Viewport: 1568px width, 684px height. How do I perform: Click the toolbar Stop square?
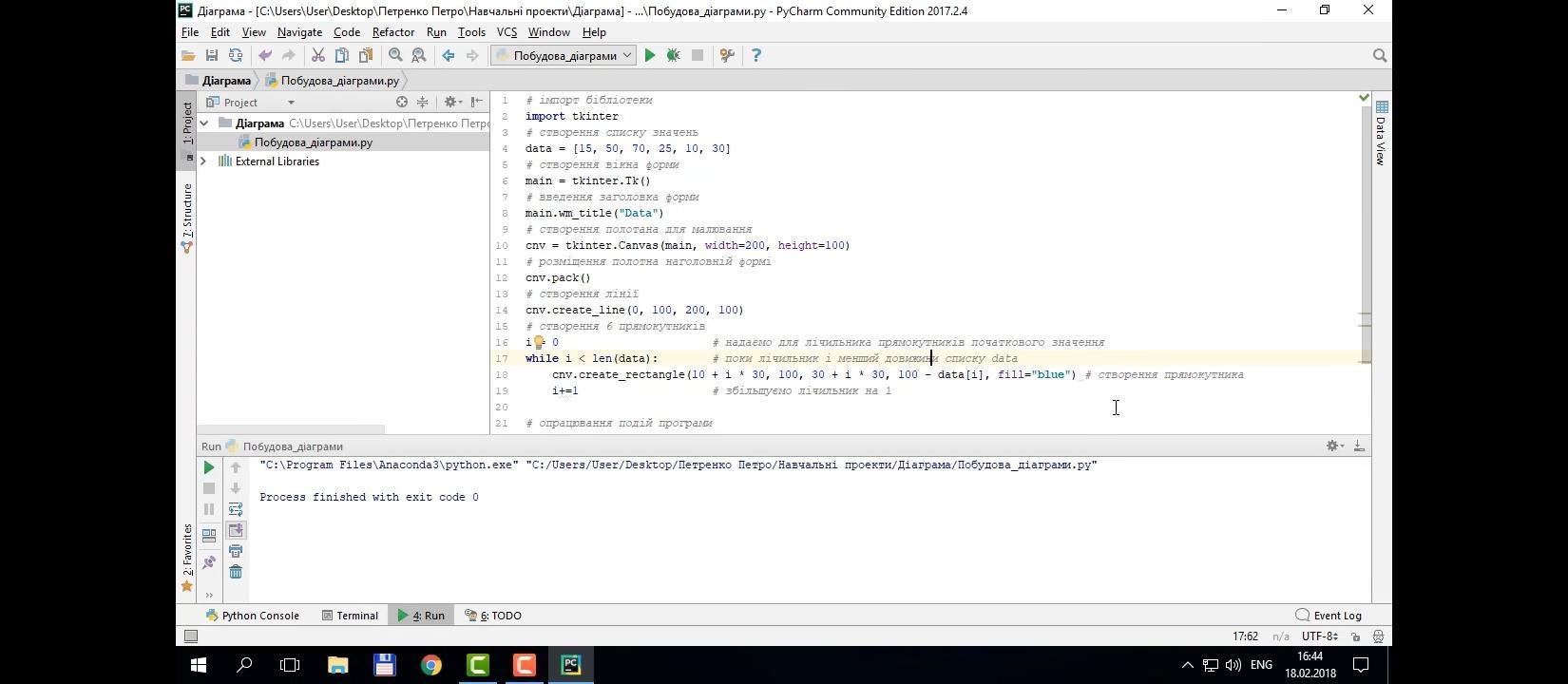698,56
